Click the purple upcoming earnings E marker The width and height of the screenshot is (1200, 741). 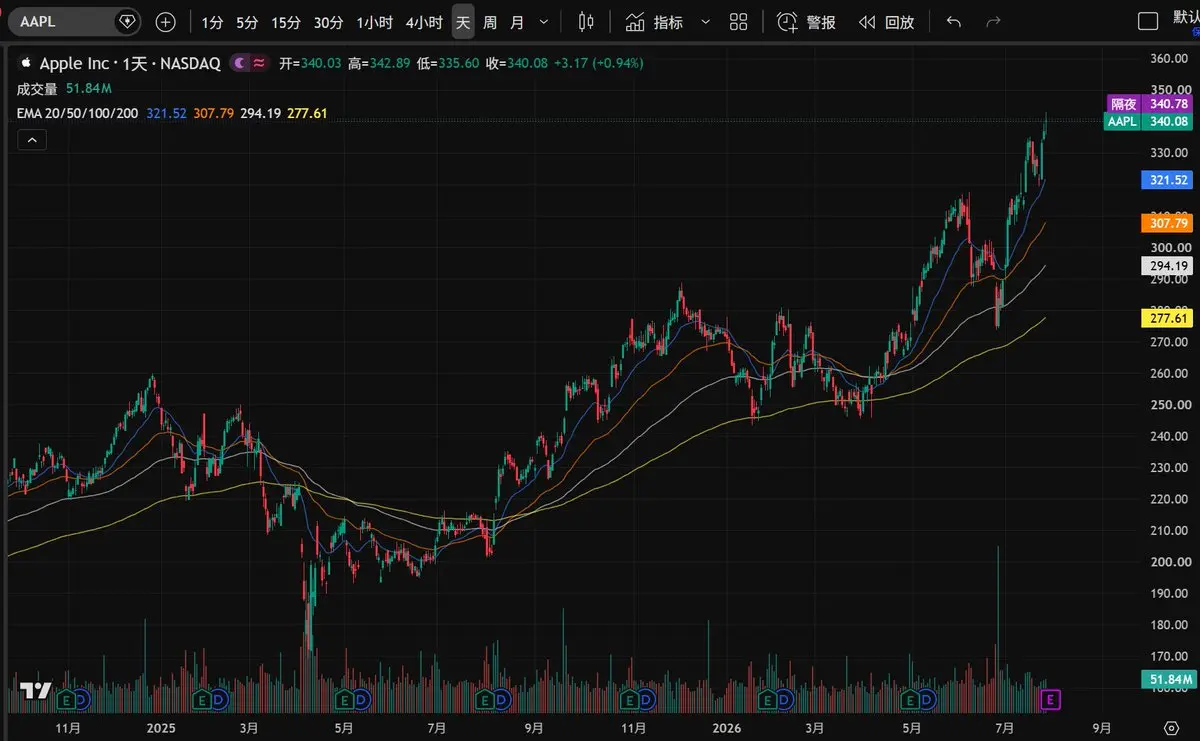click(1050, 700)
